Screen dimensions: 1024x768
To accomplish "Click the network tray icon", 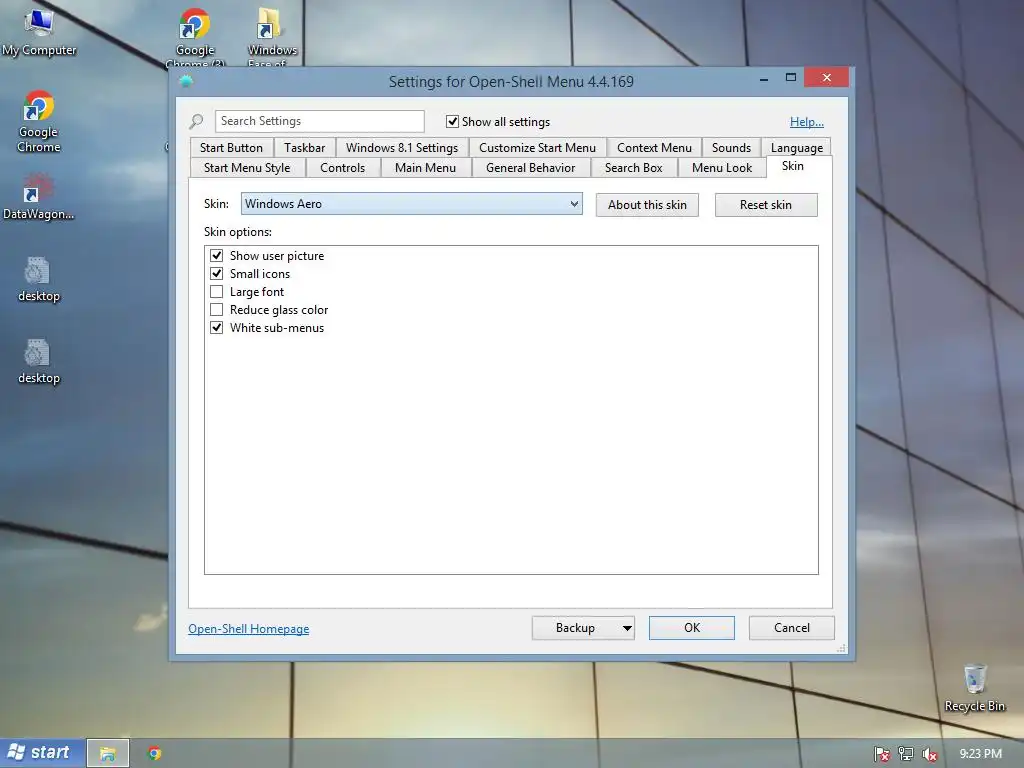I will (906, 754).
